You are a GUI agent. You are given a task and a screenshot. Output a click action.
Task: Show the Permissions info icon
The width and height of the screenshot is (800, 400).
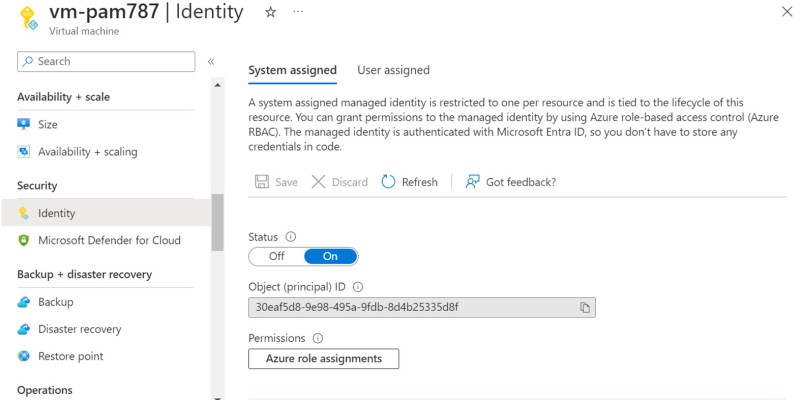(x=318, y=338)
